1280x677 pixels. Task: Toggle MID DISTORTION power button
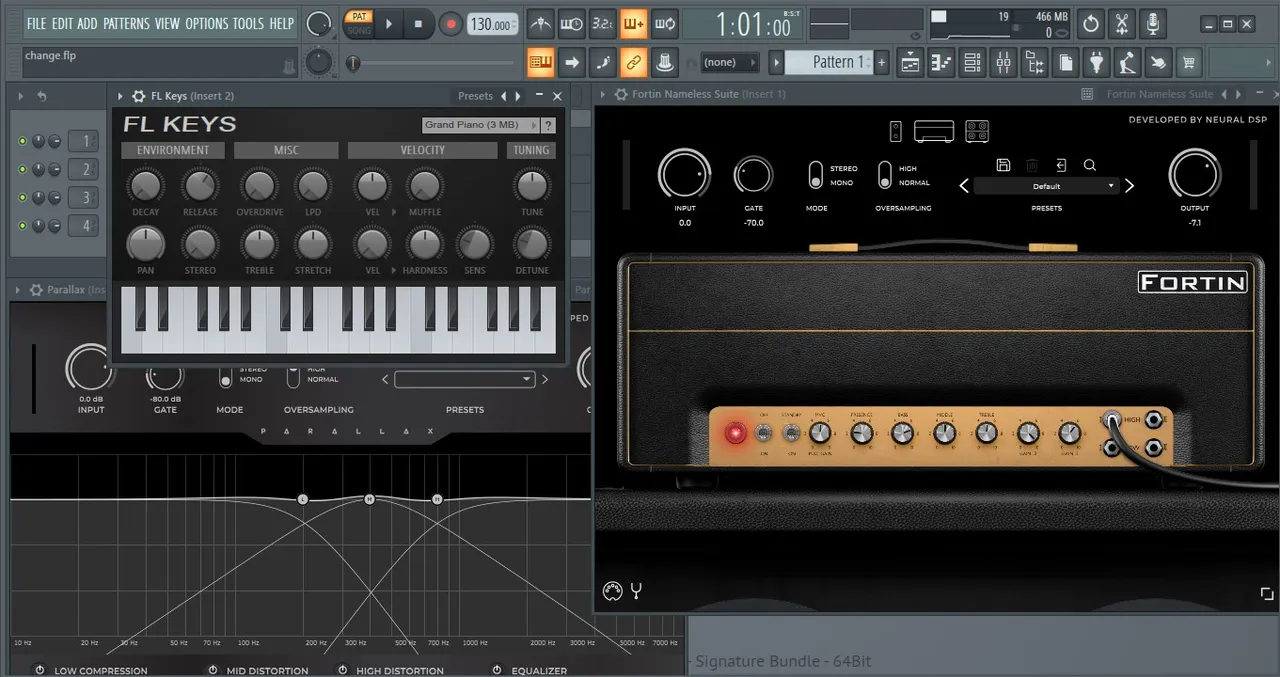212,670
